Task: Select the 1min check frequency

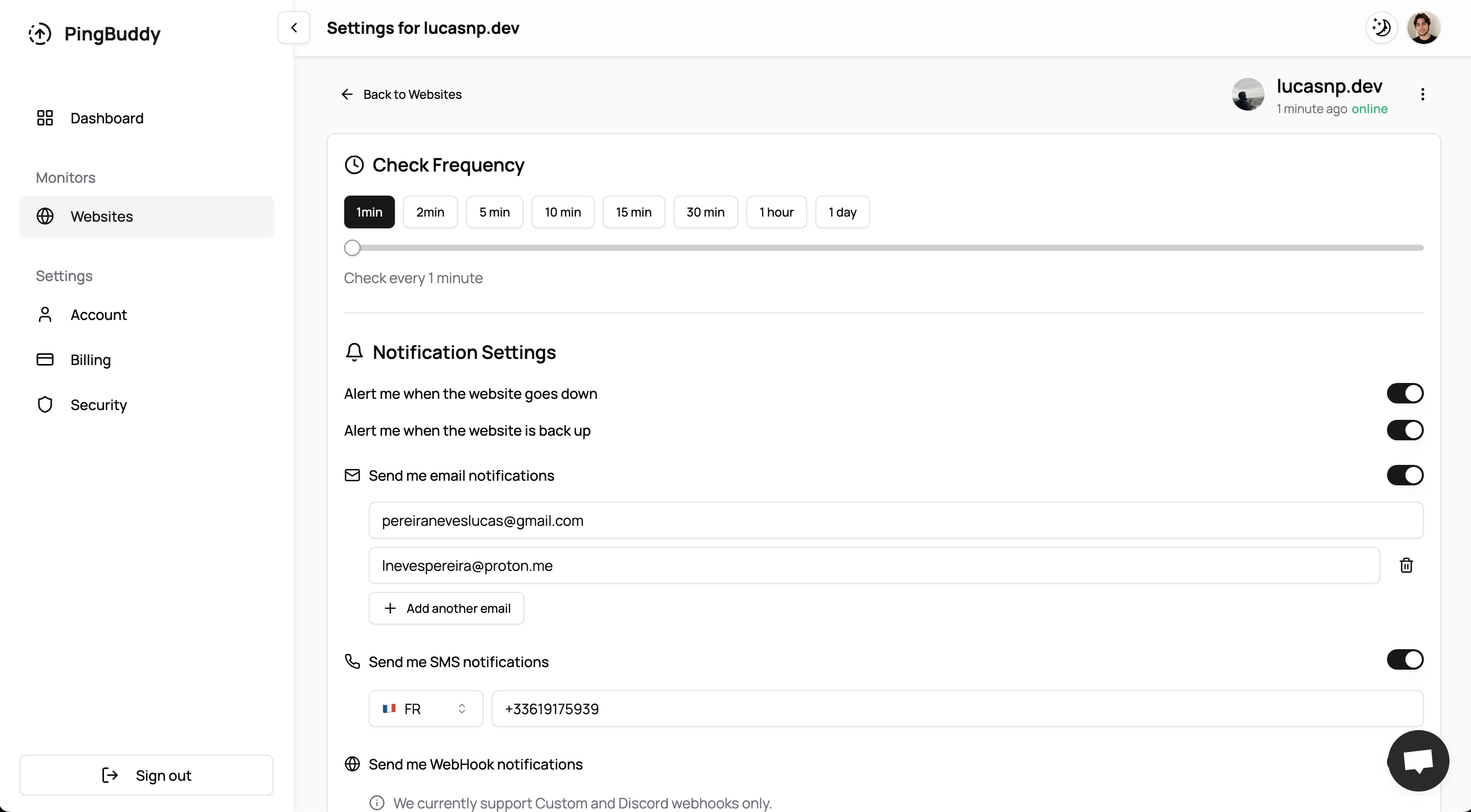Action: pyautogui.click(x=369, y=212)
